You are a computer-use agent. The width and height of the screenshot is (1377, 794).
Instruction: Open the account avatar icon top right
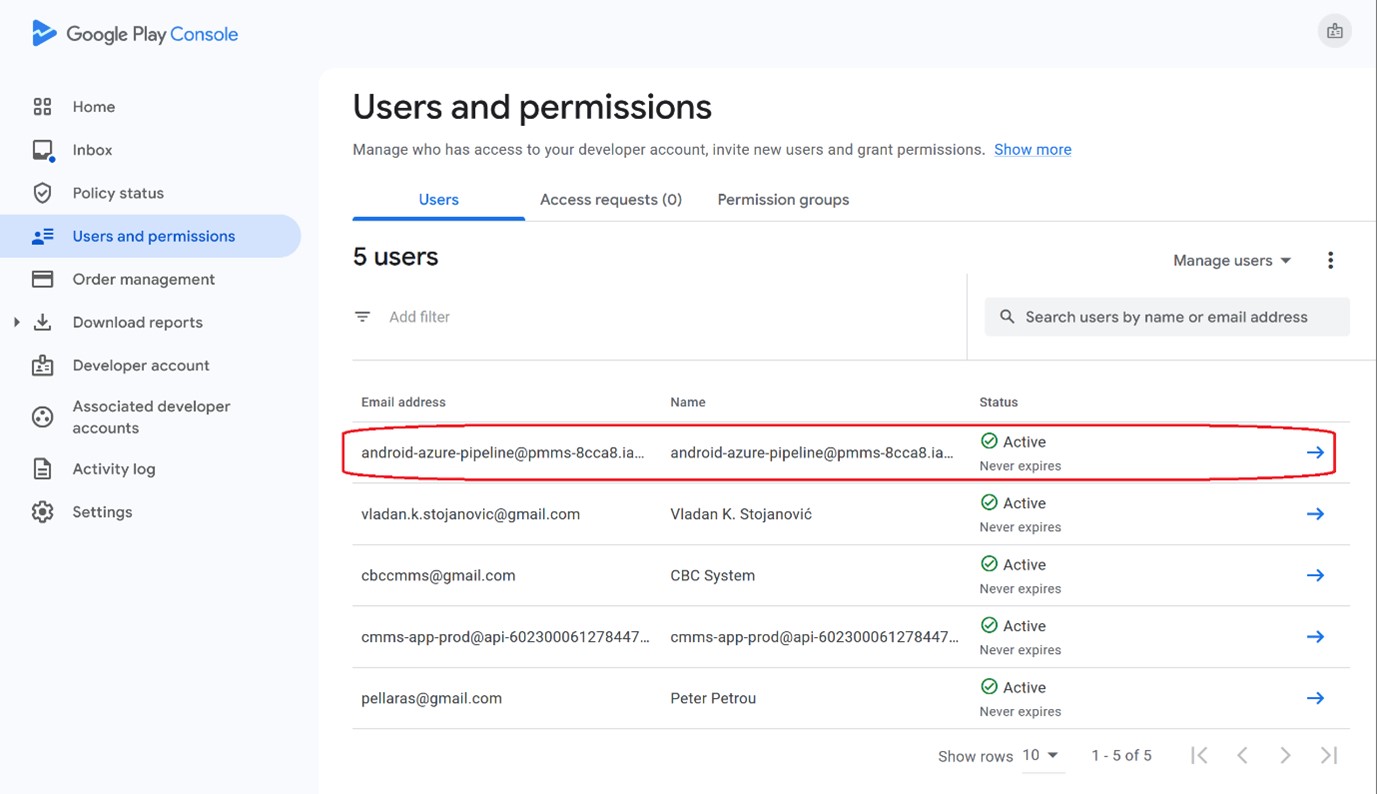click(x=1334, y=32)
